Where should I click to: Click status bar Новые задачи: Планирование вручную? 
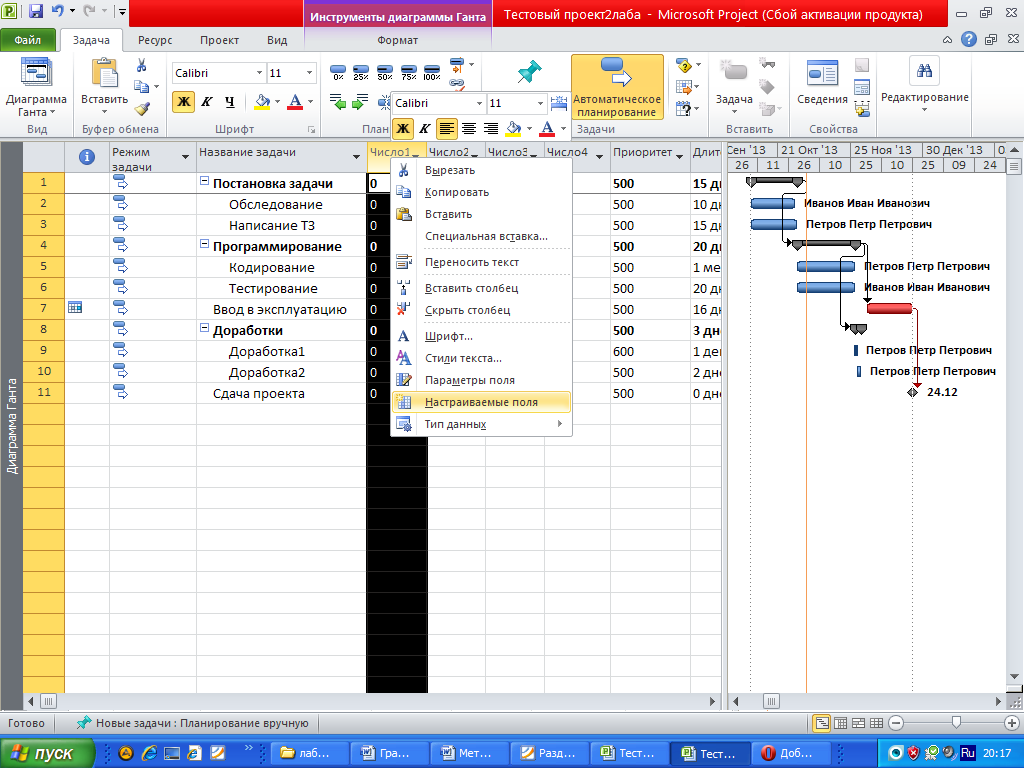[x=193, y=723]
